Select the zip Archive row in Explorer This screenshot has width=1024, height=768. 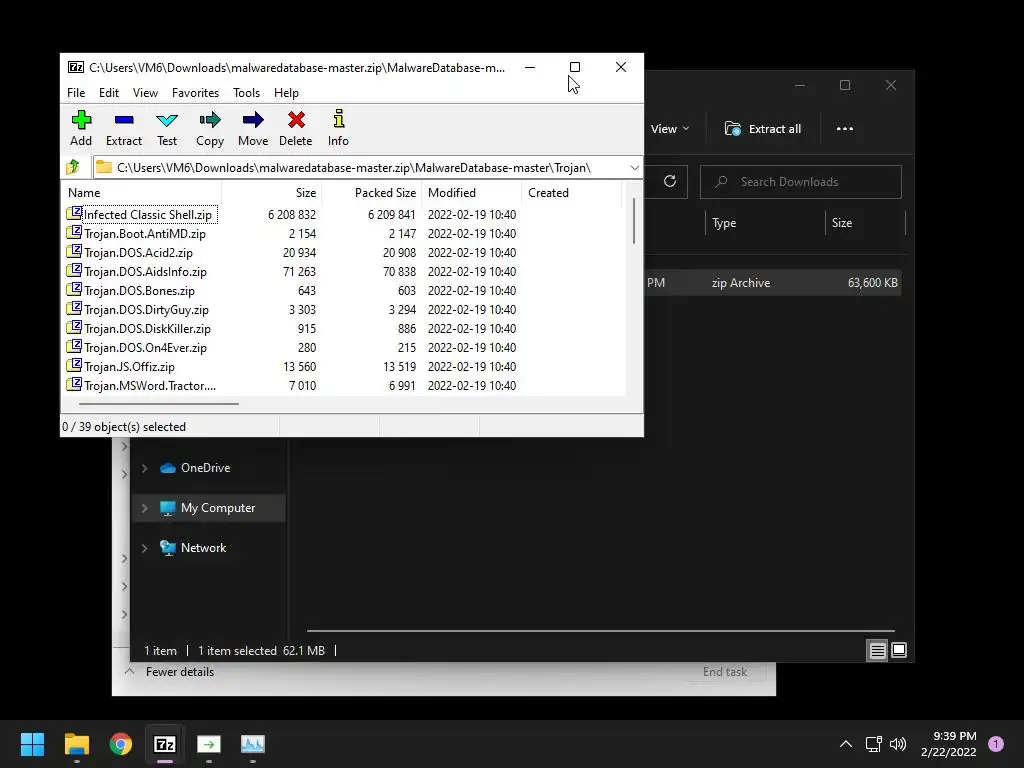click(x=773, y=283)
